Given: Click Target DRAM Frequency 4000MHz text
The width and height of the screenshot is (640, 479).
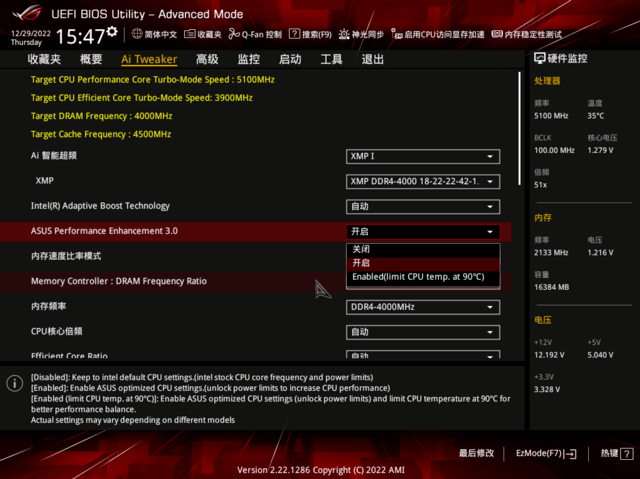Looking at the screenshot, I should pyautogui.click(x=101, y=116).
